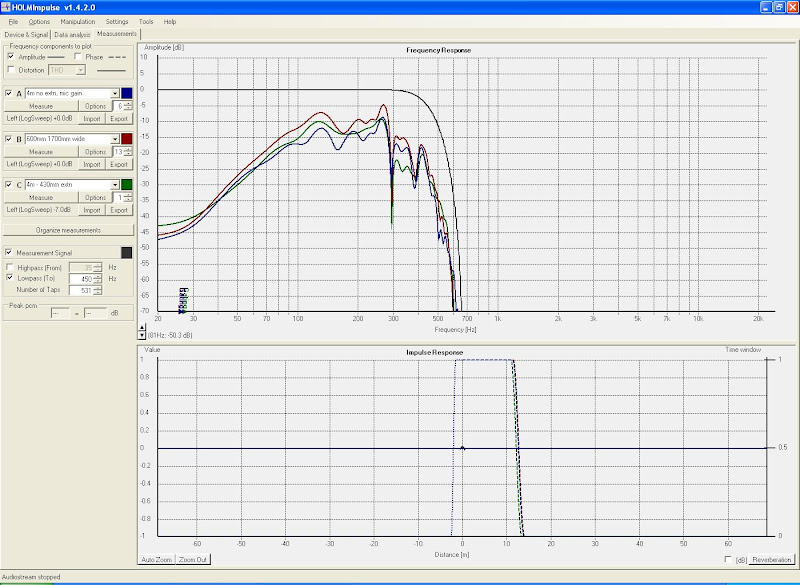Image resolution: width=800 pixels, height=585 pixels.
Task: Toggle the Measurement Signal checkbox
Action: pyautogui.click(x=9, y=252)
